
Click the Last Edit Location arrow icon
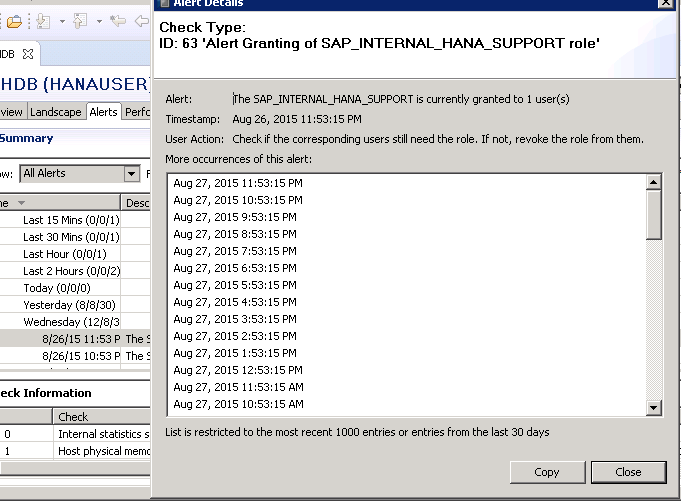pyautogui.click(x=118, y=21)
